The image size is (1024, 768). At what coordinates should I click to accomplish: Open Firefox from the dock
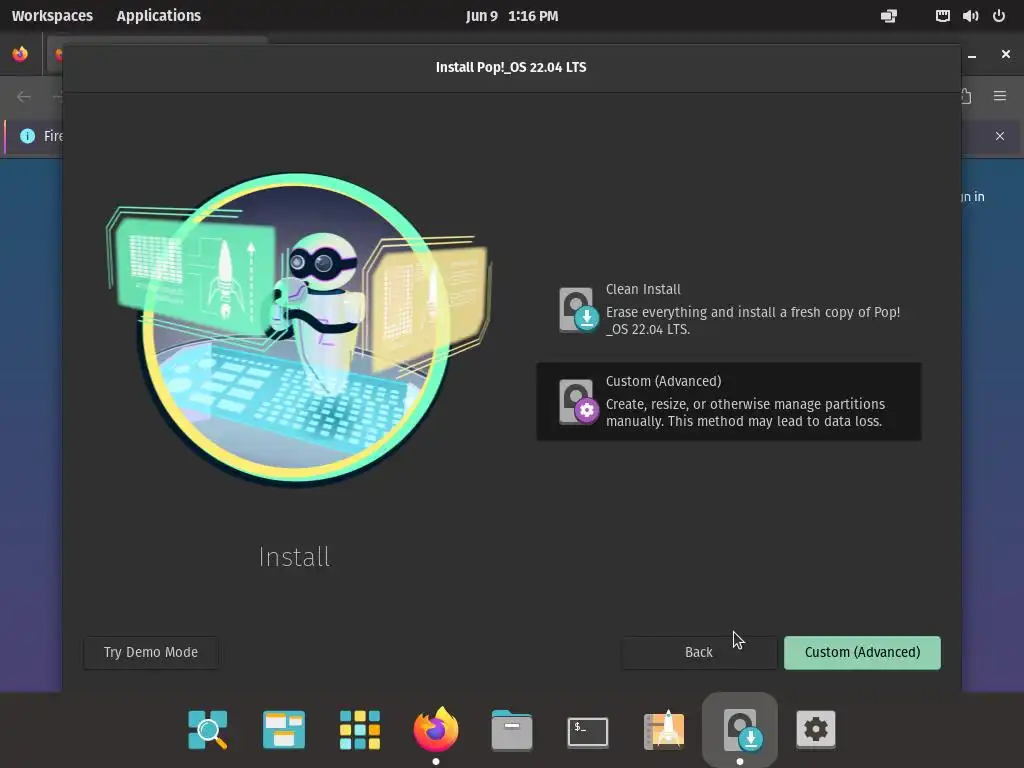[436, 729]
